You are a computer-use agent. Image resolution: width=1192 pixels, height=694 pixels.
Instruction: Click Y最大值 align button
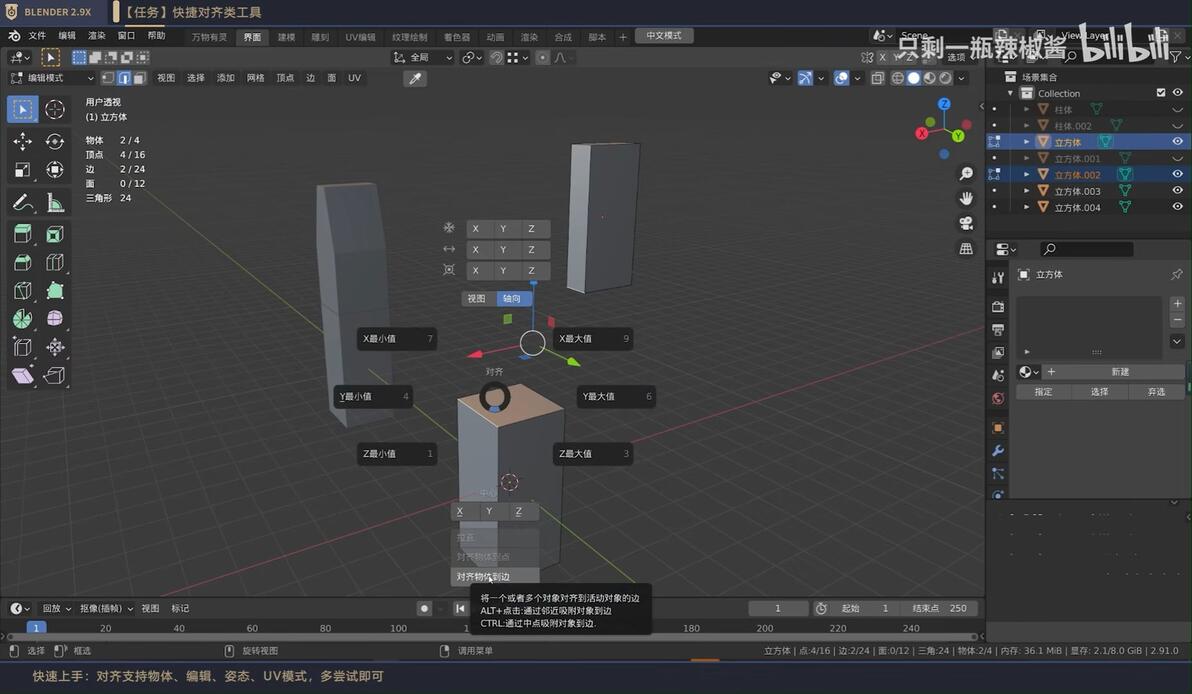point(616,396)
